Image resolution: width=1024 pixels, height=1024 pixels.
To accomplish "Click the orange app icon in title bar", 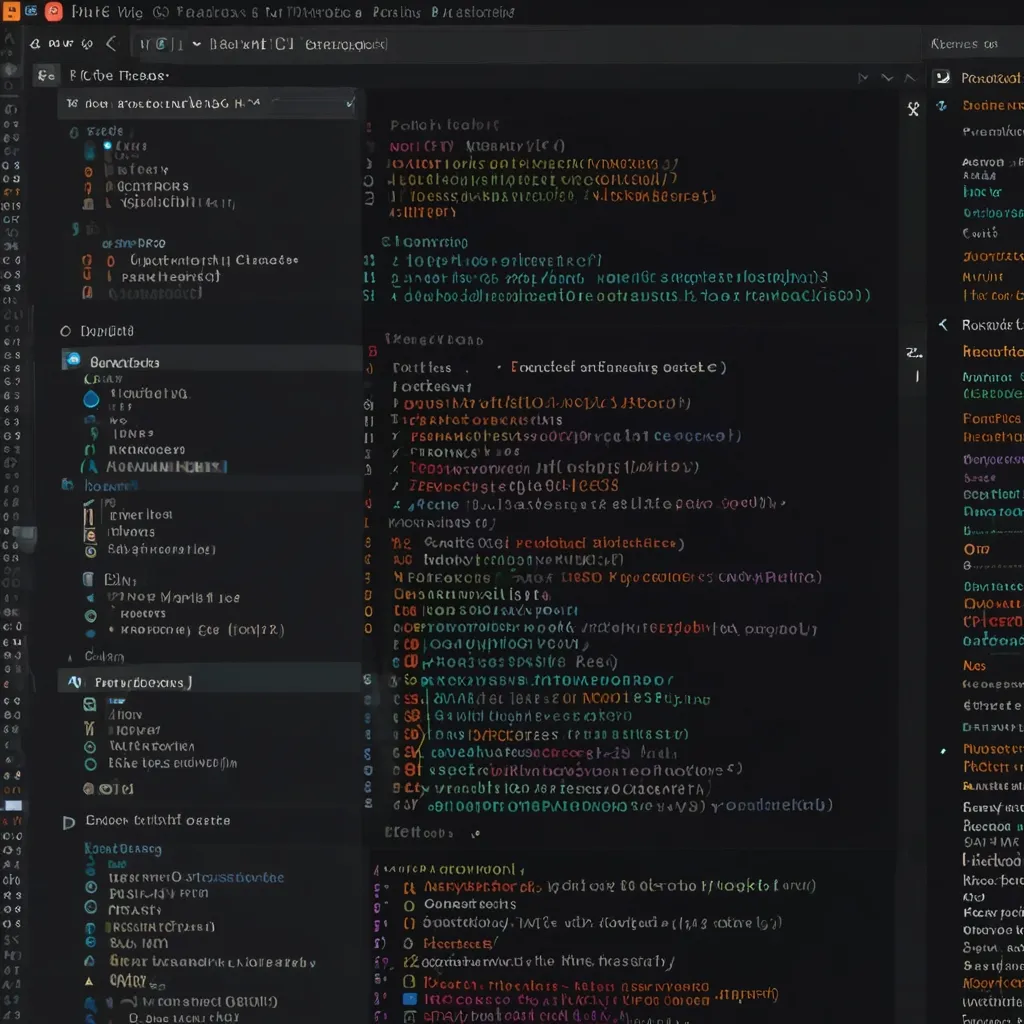I will (10, 12).
